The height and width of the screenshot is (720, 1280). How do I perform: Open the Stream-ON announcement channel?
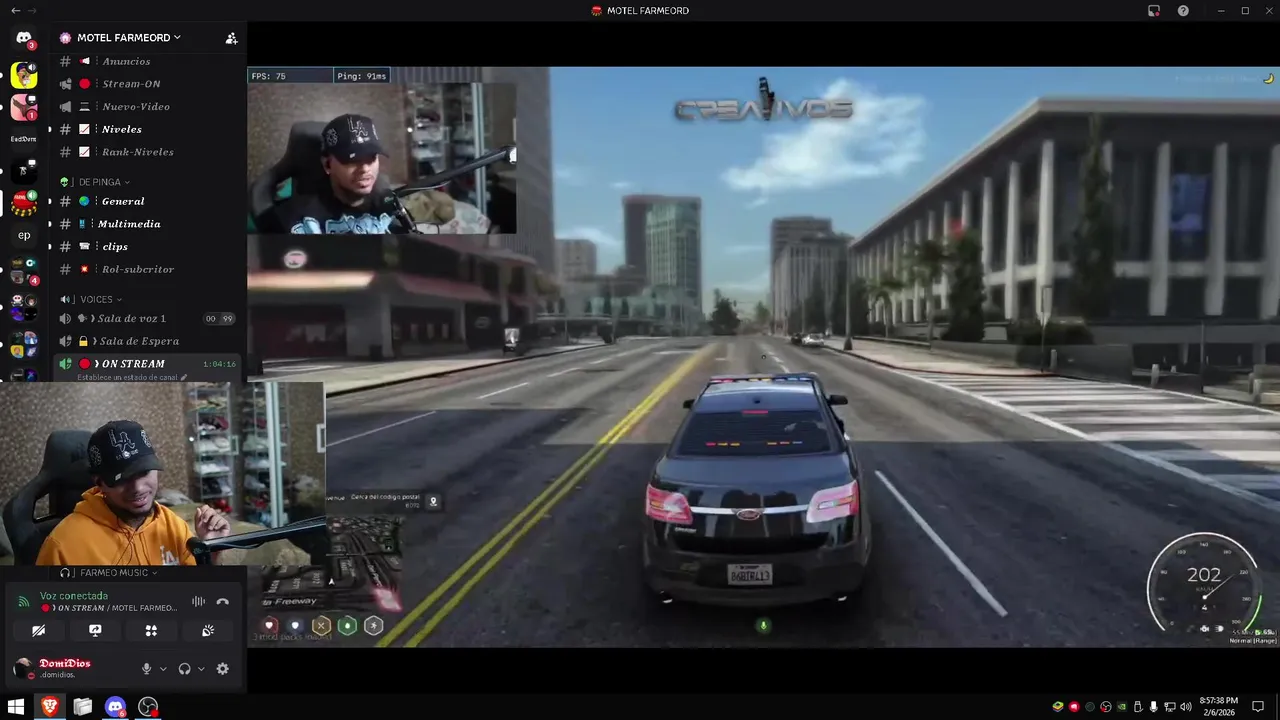pos(149,84)
